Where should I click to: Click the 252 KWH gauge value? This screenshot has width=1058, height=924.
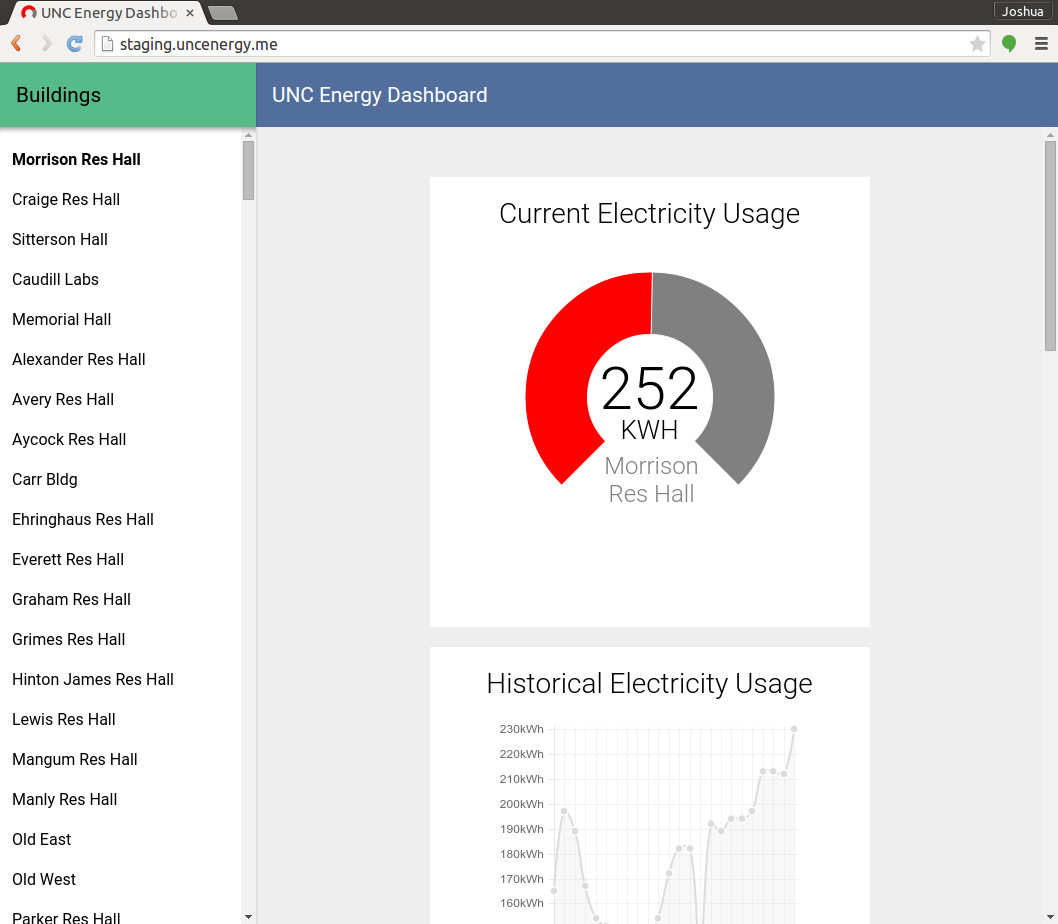(x=649, y=402)
